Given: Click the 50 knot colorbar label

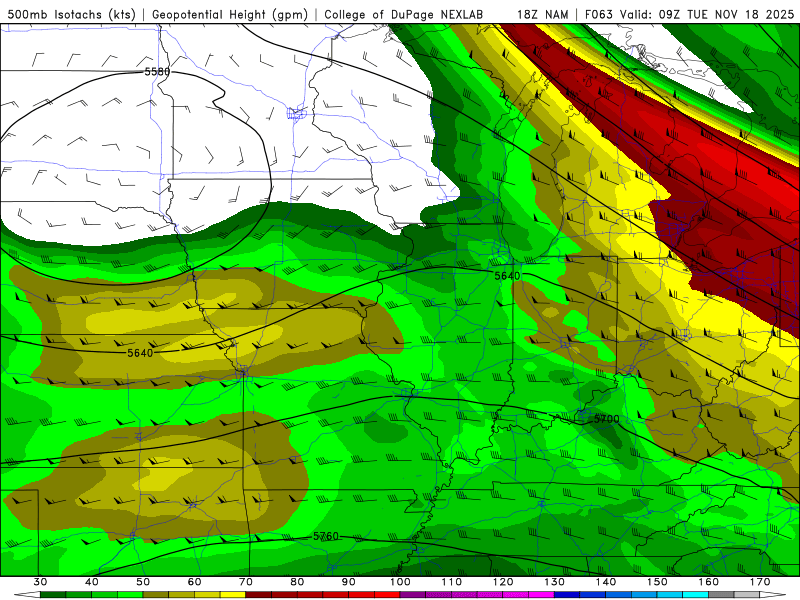Looking at the screenshot, I should point(143,582).
